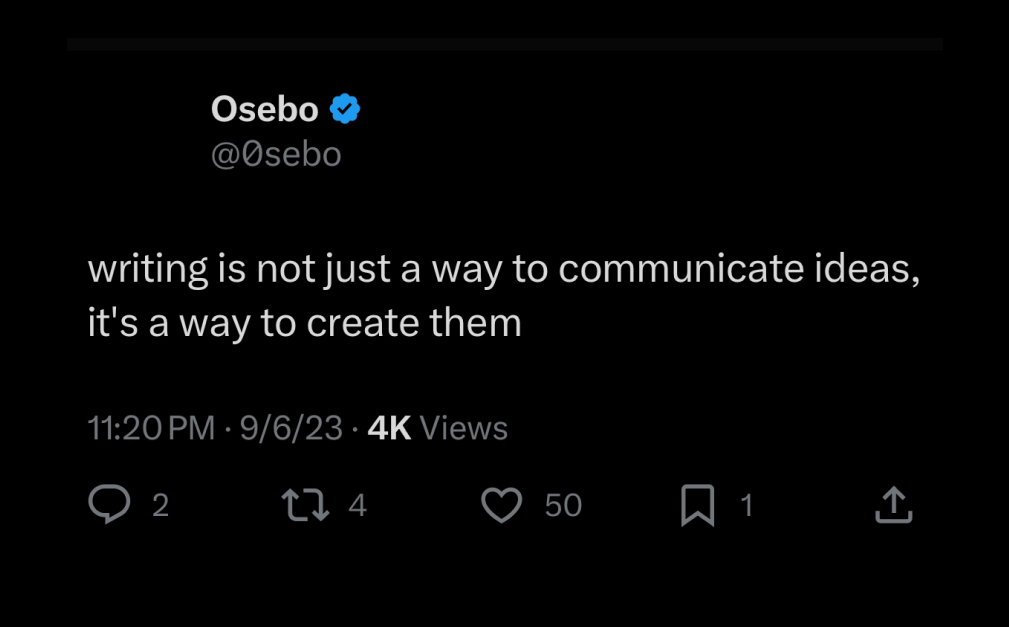Click the bold 4K view count

click(x=389, y=429)
